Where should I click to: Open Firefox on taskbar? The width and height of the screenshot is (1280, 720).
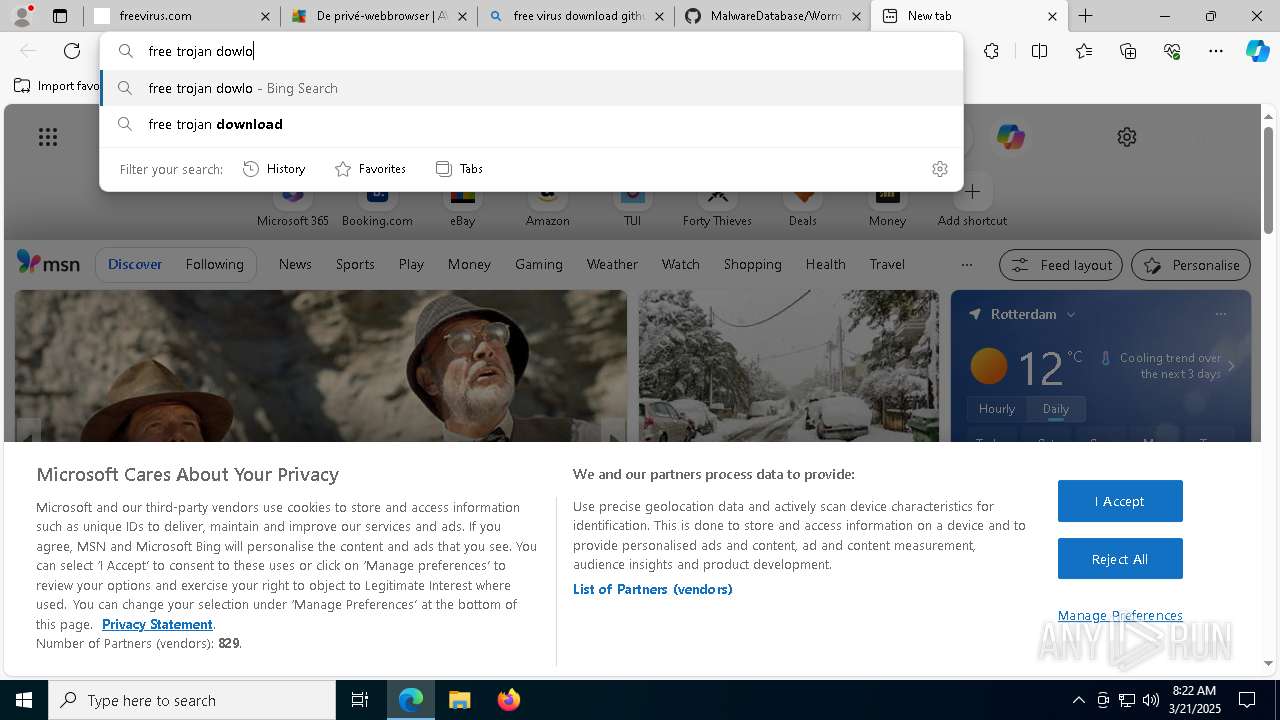(x=508, y=700)
